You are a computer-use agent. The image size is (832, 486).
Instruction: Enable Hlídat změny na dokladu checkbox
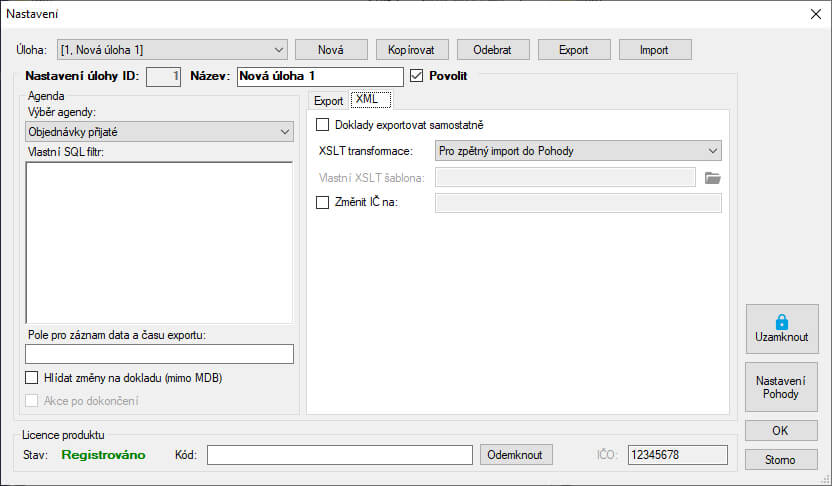pos(32,378)
